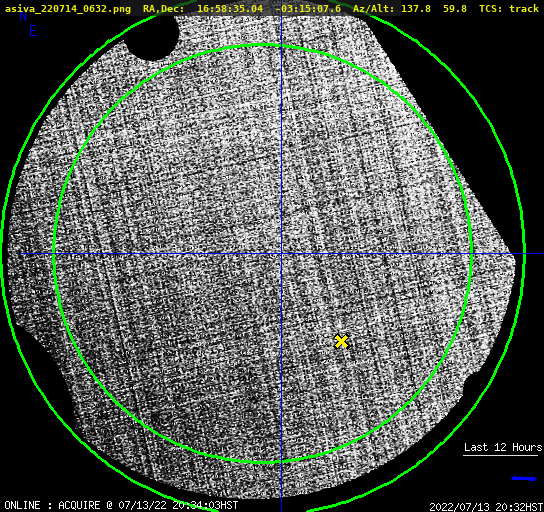544x512 pixels.
Task: Click the blue N compass label
Action: (x=23, y=16)
